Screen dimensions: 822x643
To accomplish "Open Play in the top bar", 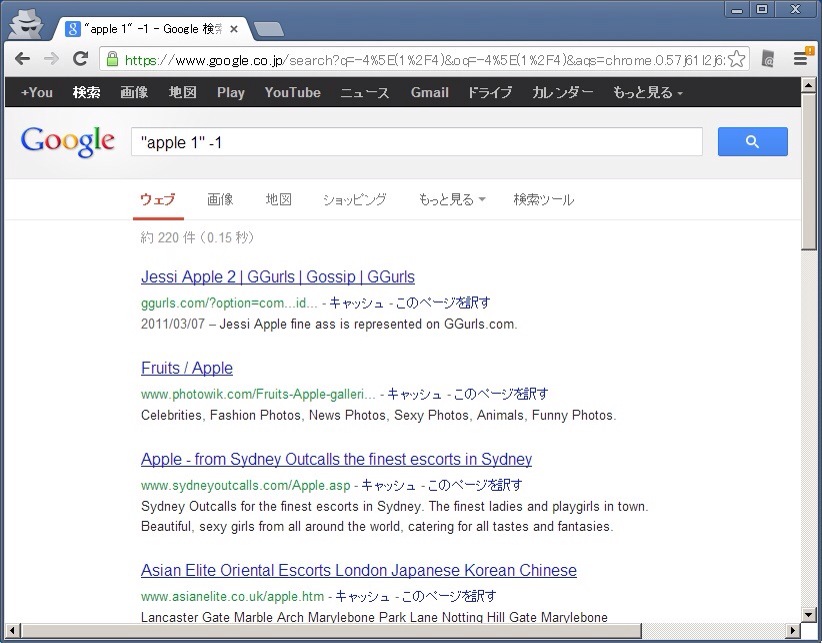I will tap(231, 93).
